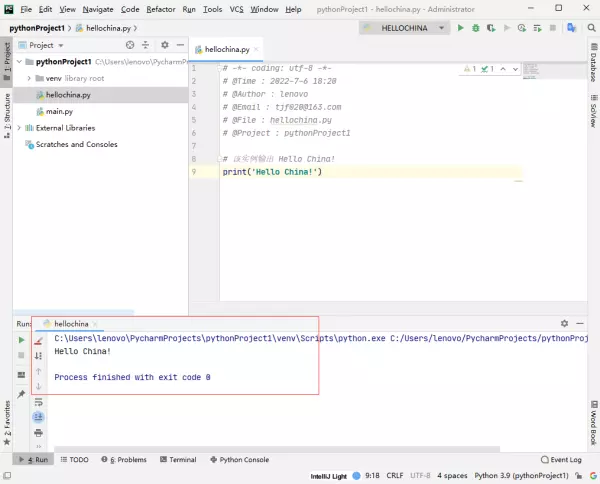Open the HELLOCHINA run configuration dropdown
The image size is (600, 484).
pos(404,28)
